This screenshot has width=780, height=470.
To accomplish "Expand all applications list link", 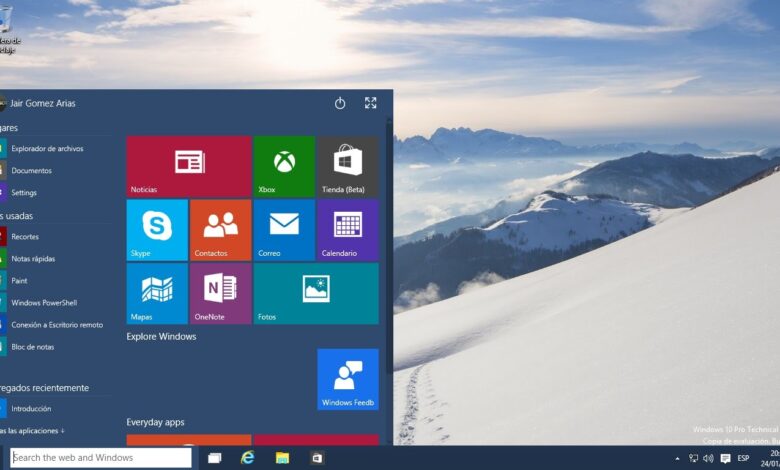I will (x=32, y=431).
